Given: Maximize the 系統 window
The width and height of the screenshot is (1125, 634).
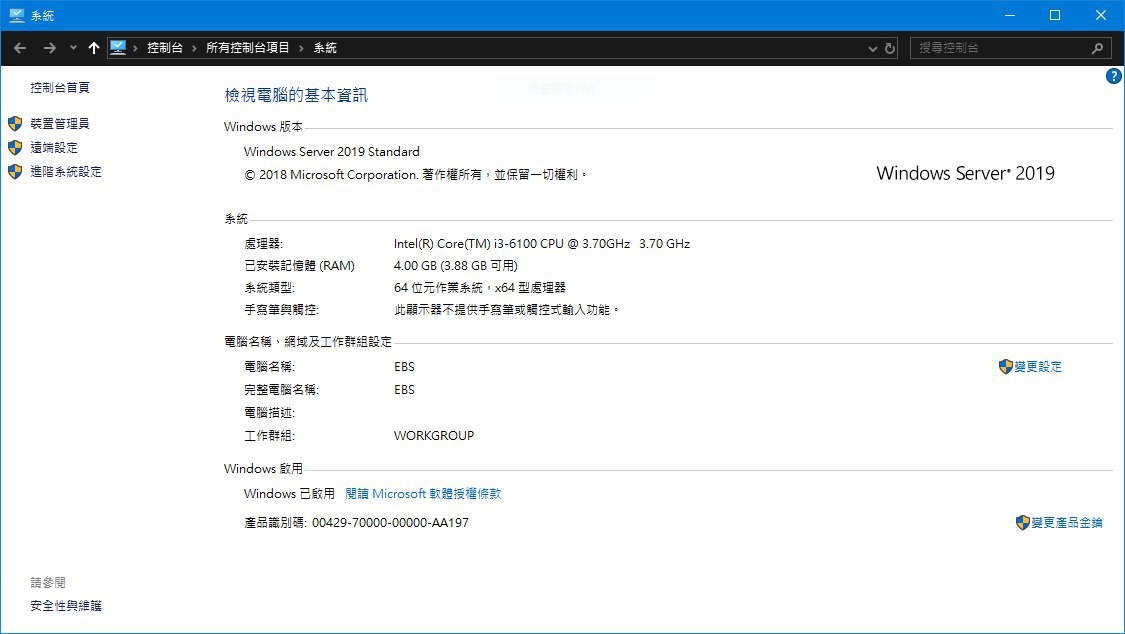Looking at the screenshot, I should (1055, 15).
